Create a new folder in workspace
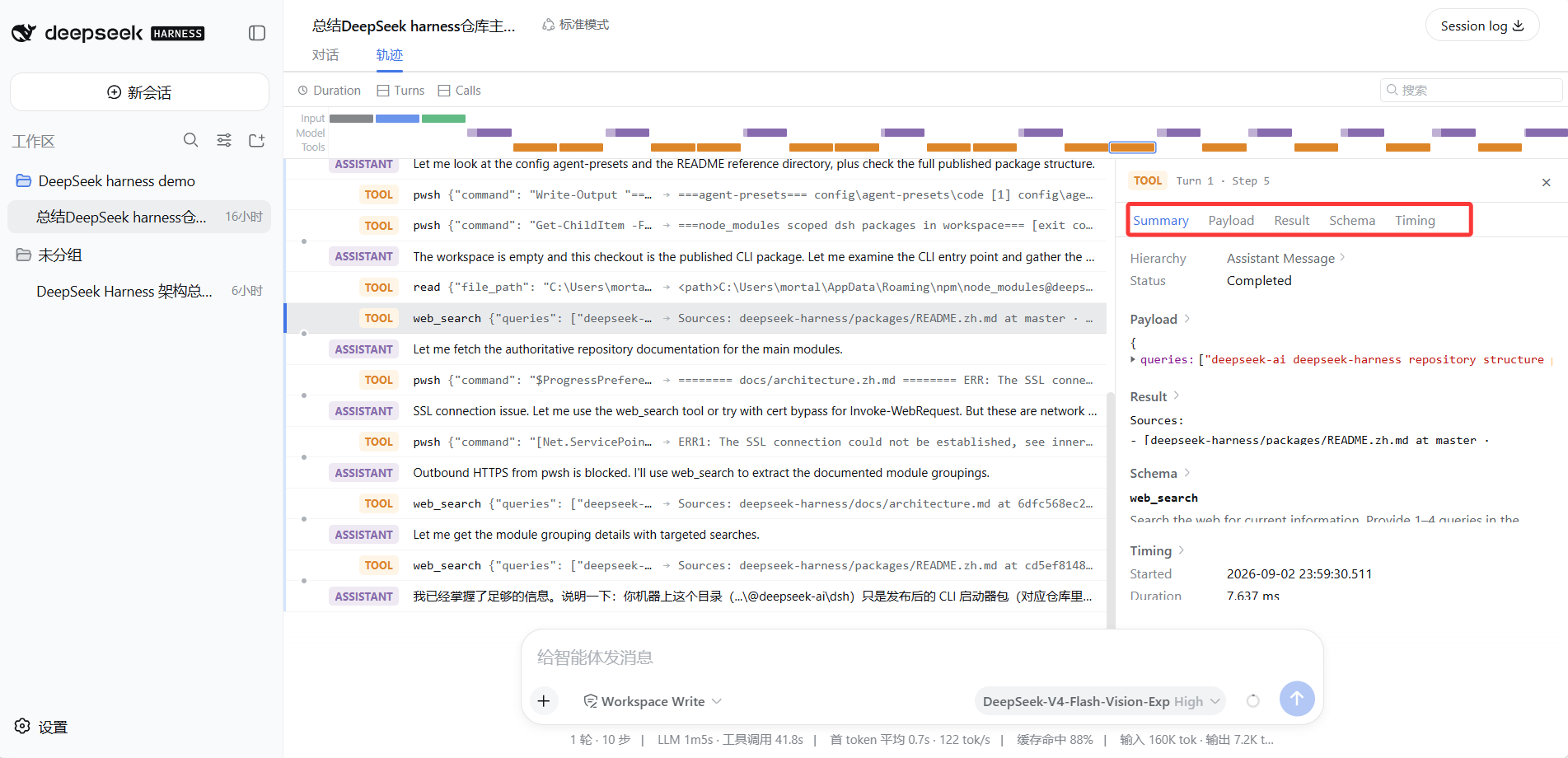Viewport: 1568px width, 758px height. point(257,140)
